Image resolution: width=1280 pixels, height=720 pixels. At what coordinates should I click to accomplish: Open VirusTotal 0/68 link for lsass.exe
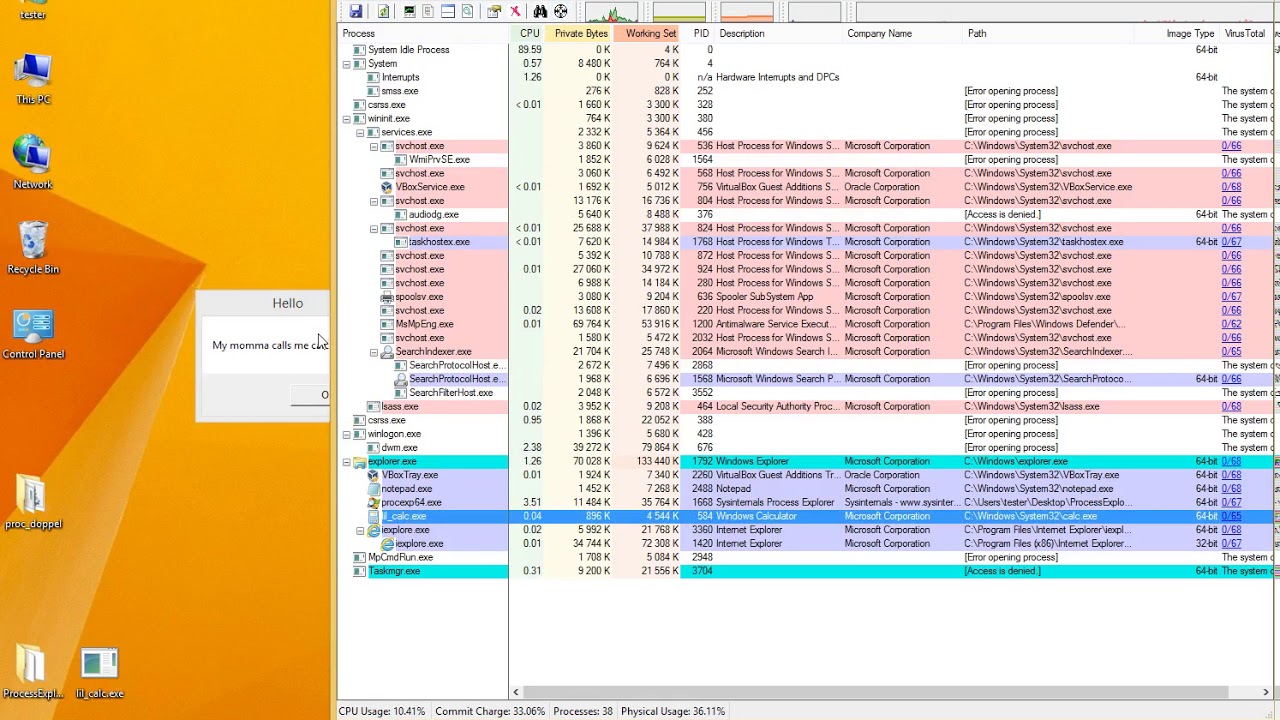point(1231,407)
